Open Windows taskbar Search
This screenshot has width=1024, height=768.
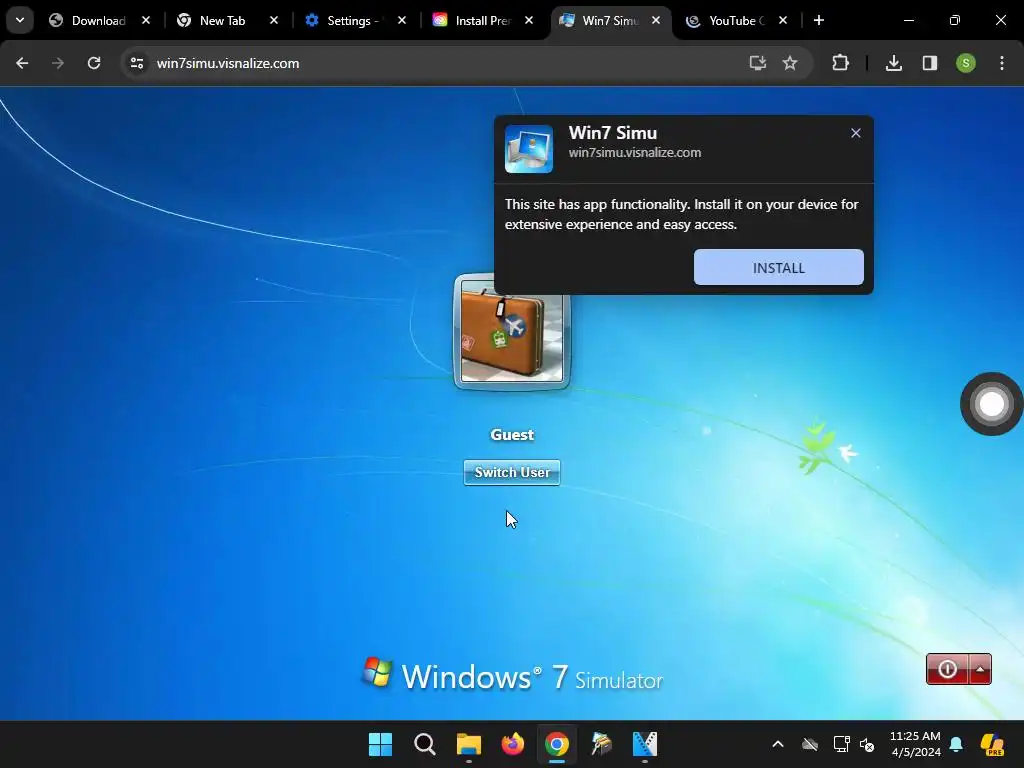(424, 744)
